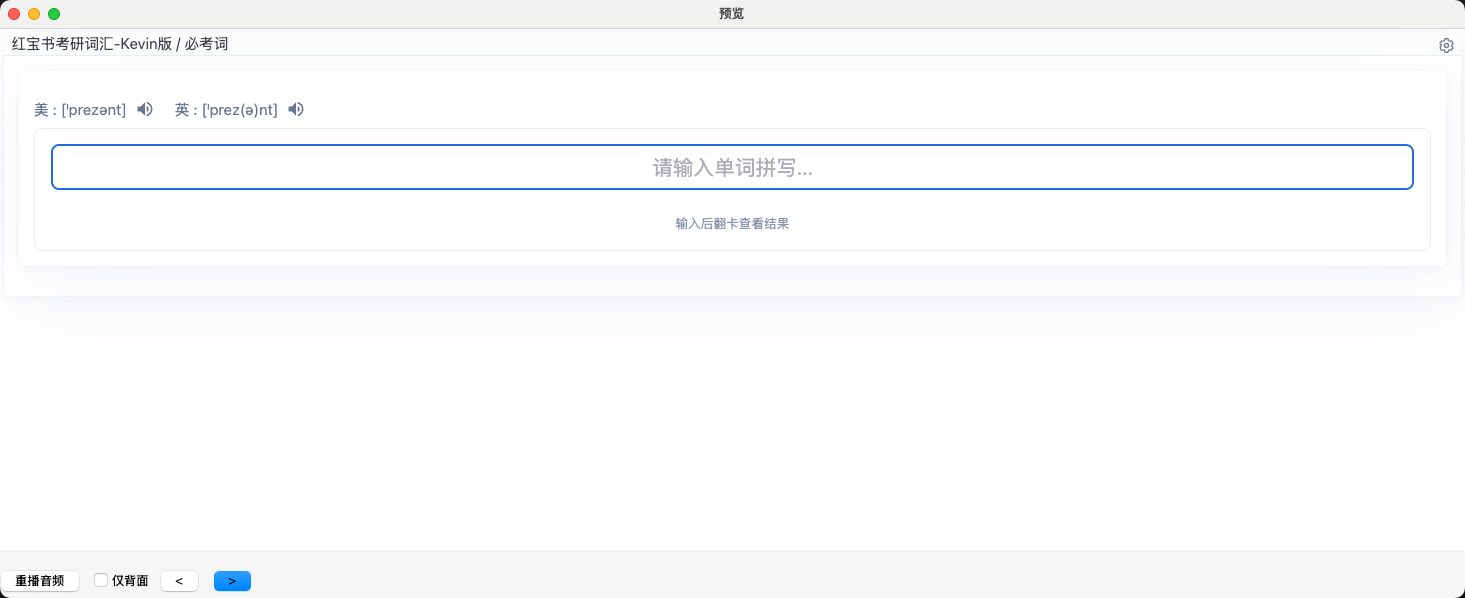Maximize the window using the green button
The image size is (1465, 598).
54,14
